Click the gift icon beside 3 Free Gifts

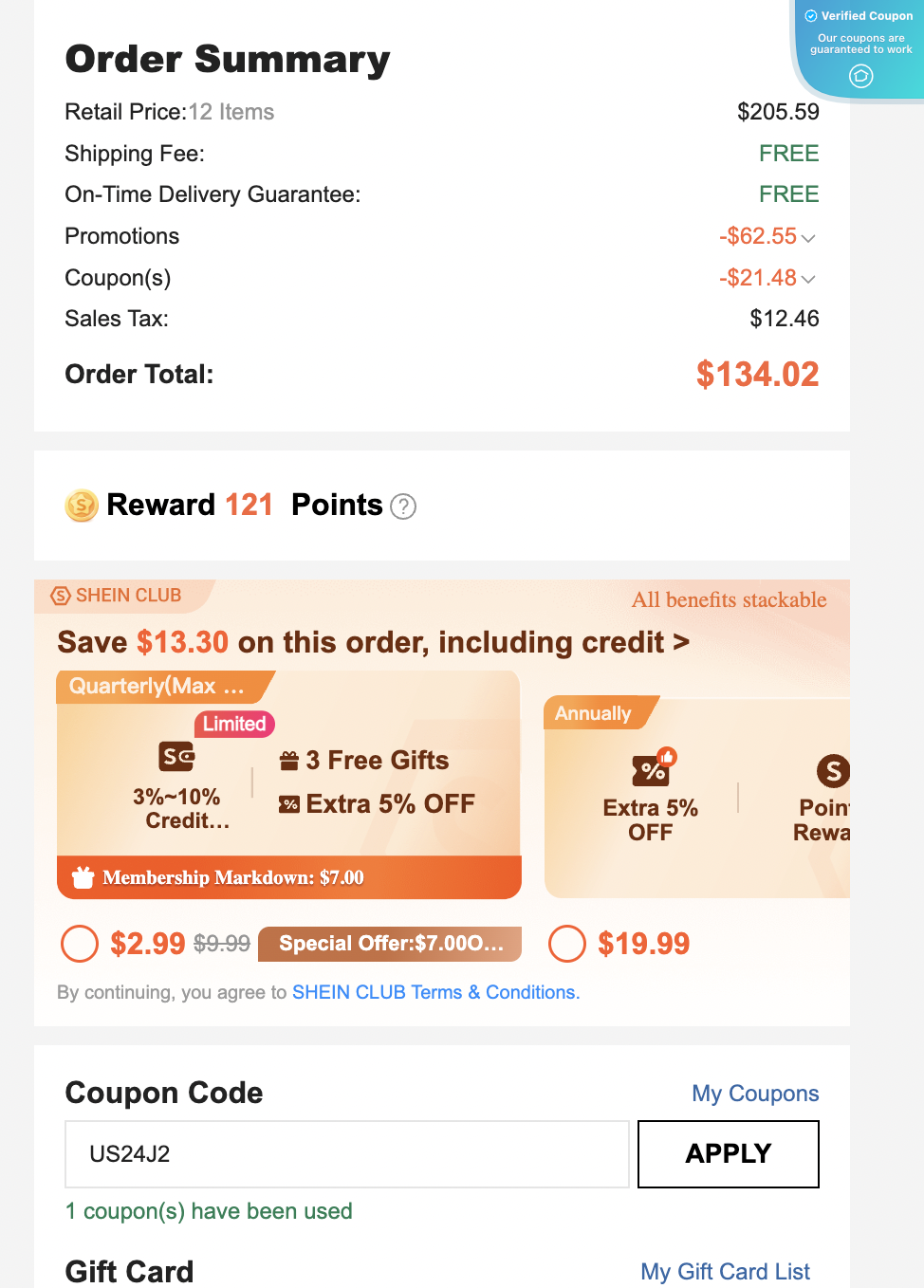click(289, 761)
